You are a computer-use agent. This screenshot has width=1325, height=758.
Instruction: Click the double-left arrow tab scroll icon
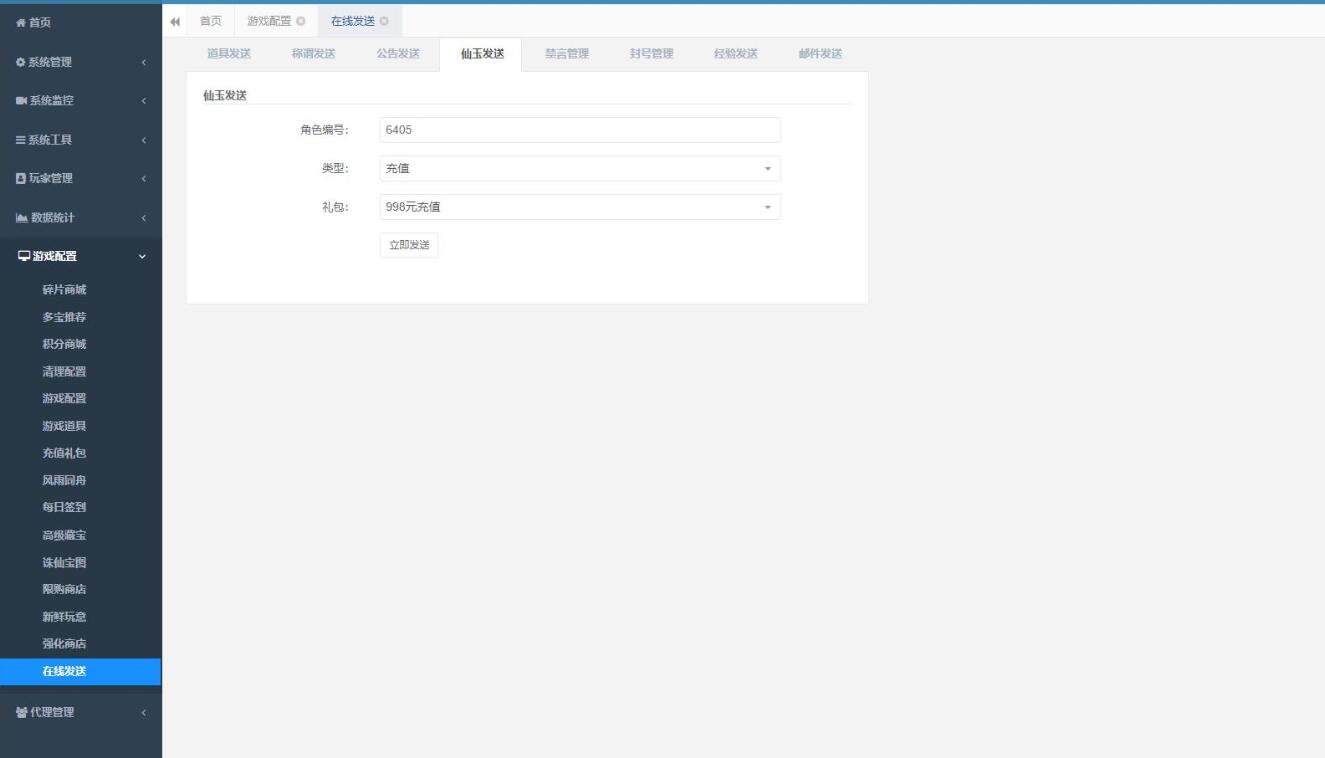pyautogui.click(x=176, y=22)
